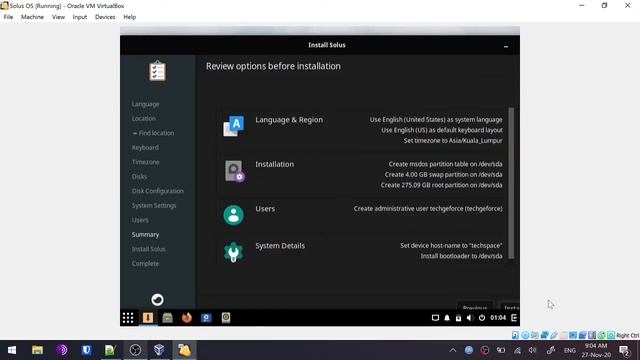Viewport: 640px width, 360px height.
Task: Select the System Settings sidebar step
Action: click(154, 206)
